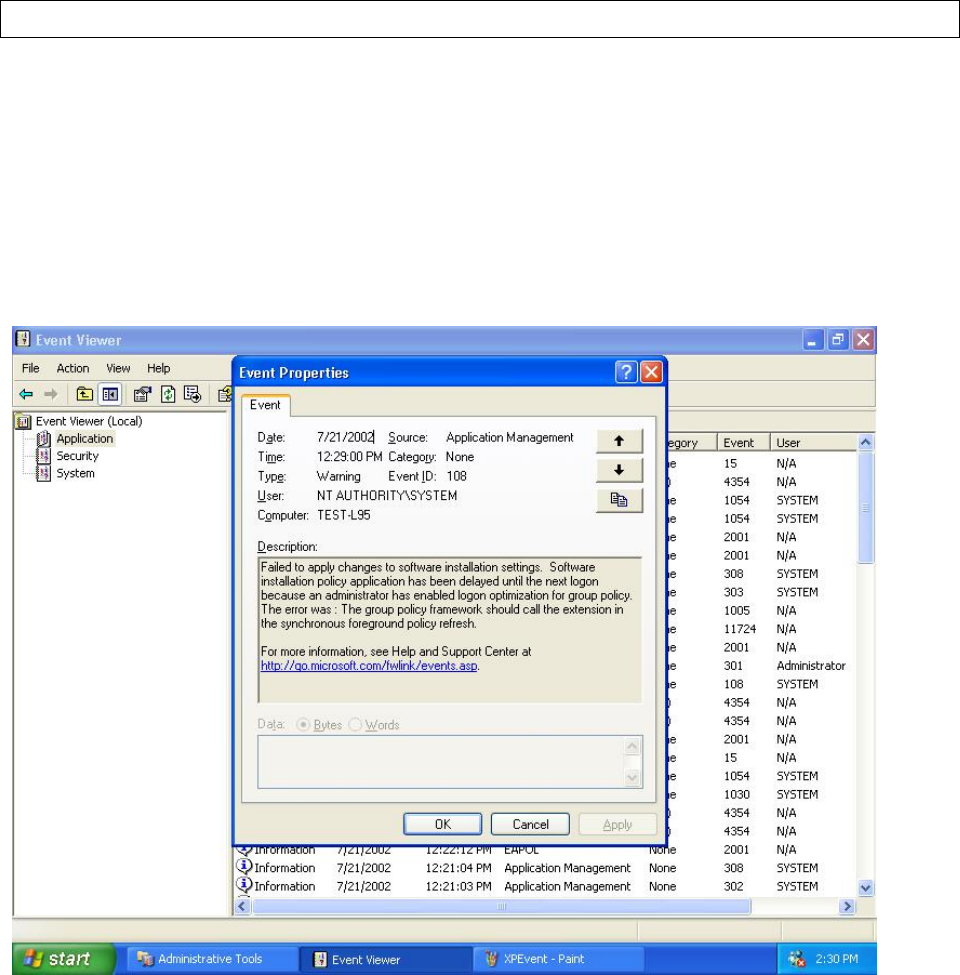Image resolution: width=960 pixels, height=975 pixels.
Task: Click inside the empty Data text box
Action: [441, 762]
